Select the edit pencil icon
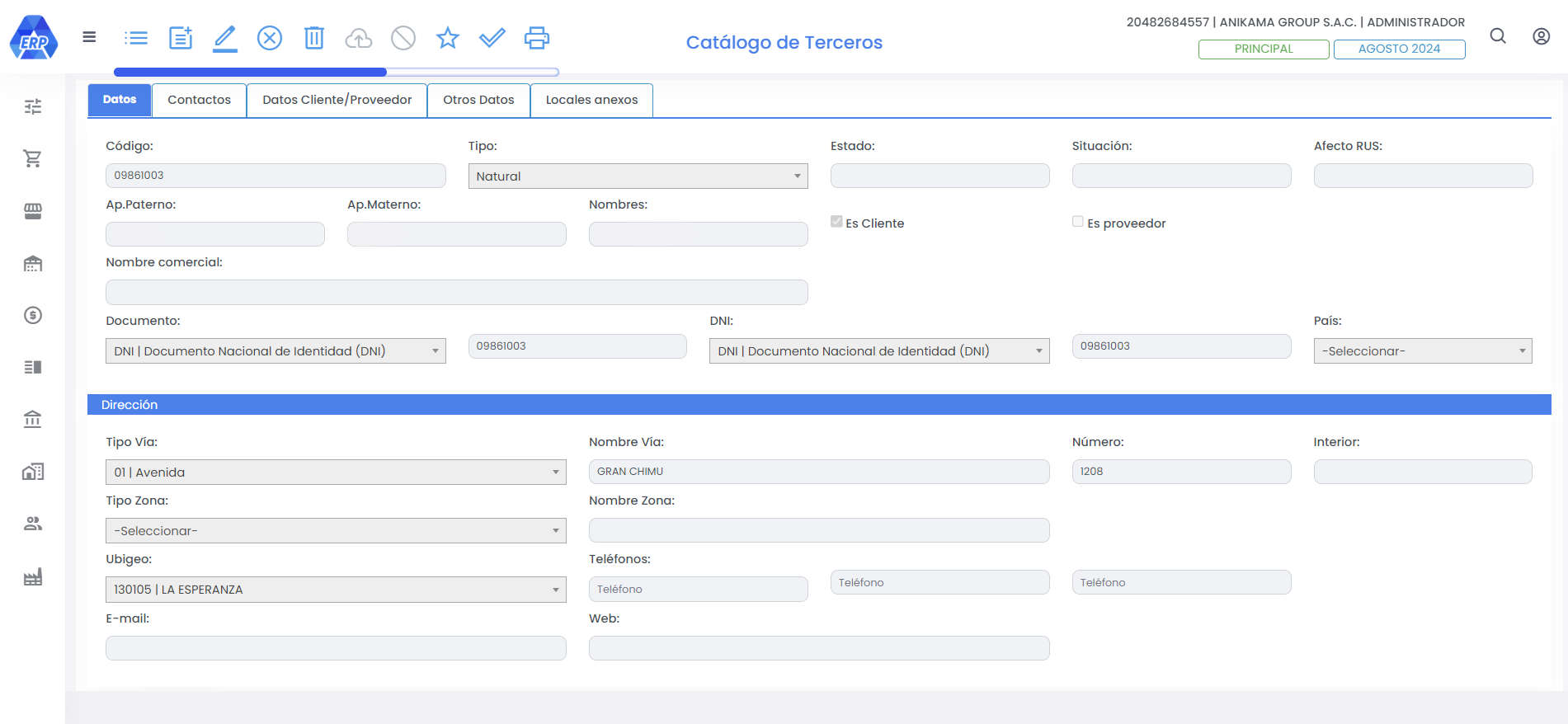1568x724 pixels. click(225, 38)
